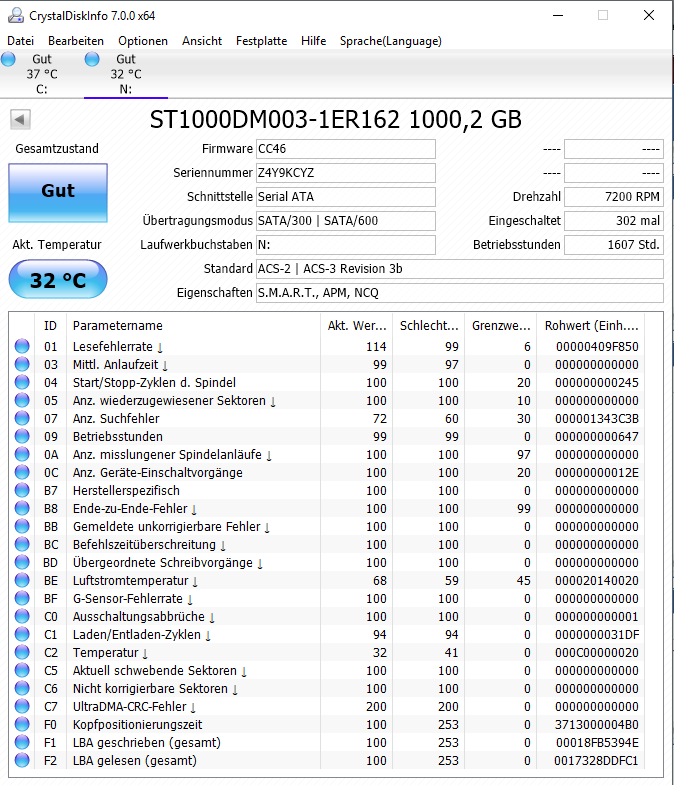Click the status icon for Anz. wiederzugewiesener Sektoren

tap(22, 401)
